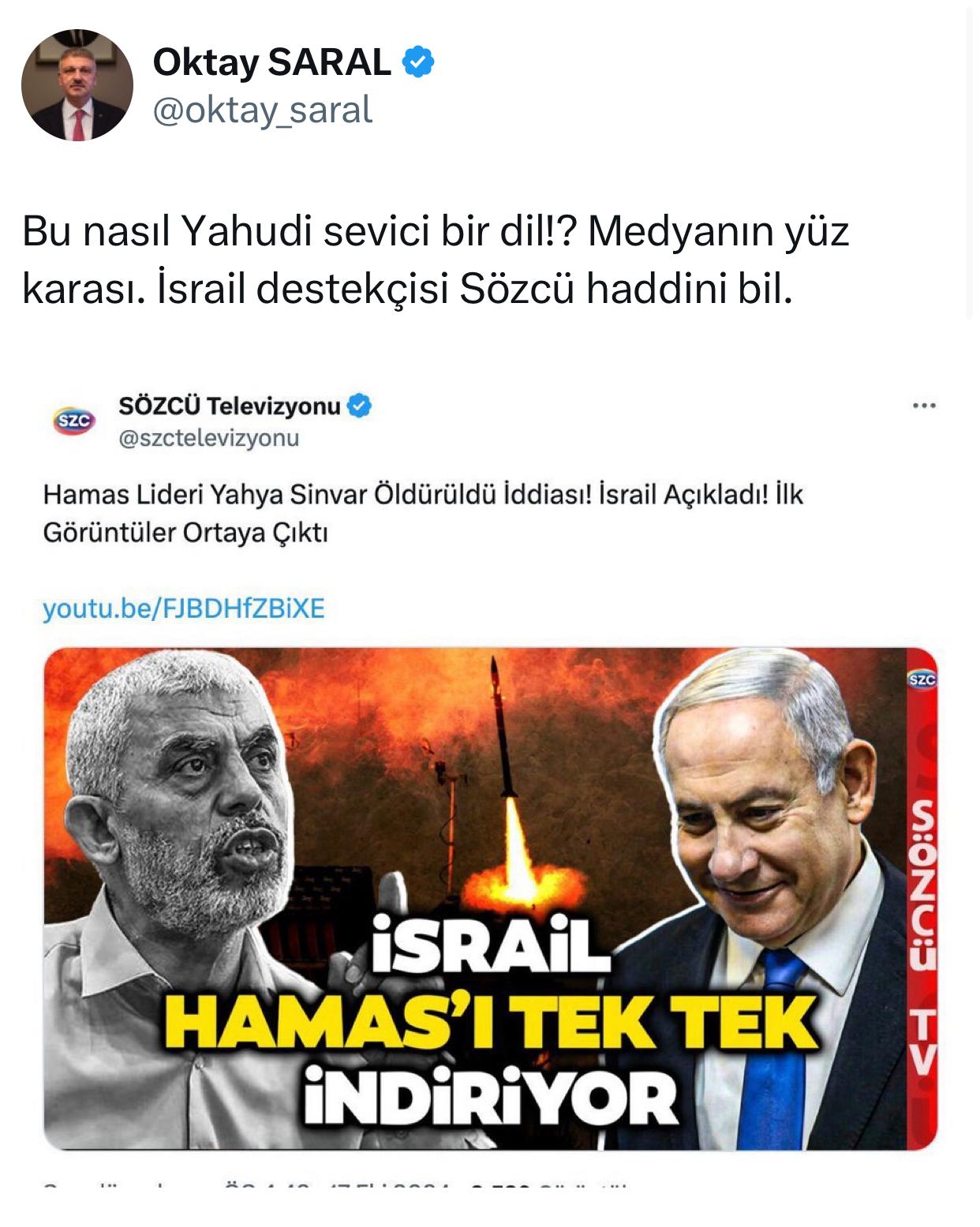This screenshot has width=980, height=1227.
Task: Click the blue verified badge beside Oktay SARAL
Action: pyautogui.click(x=418, y=62)
